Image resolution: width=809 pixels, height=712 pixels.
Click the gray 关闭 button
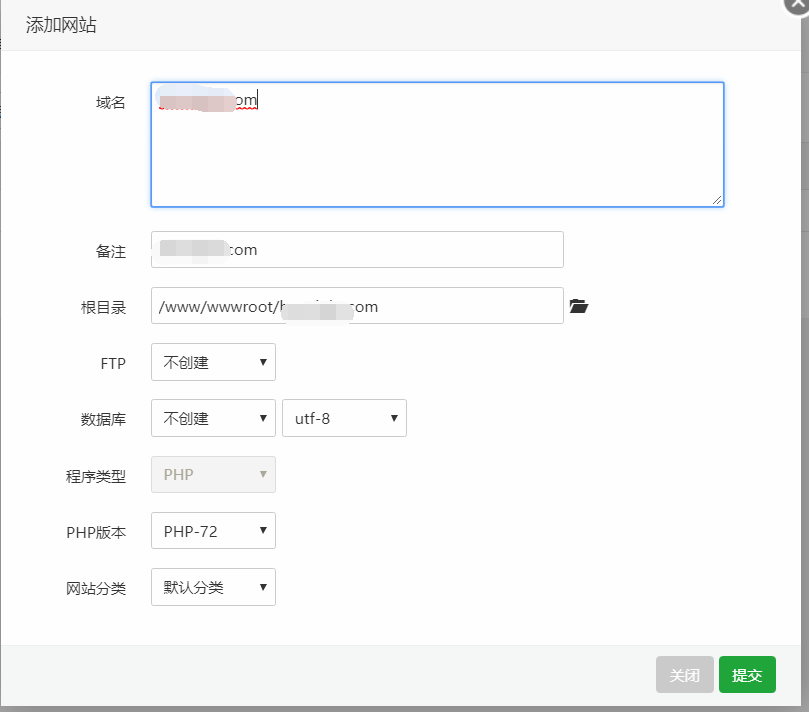point(685,675)
